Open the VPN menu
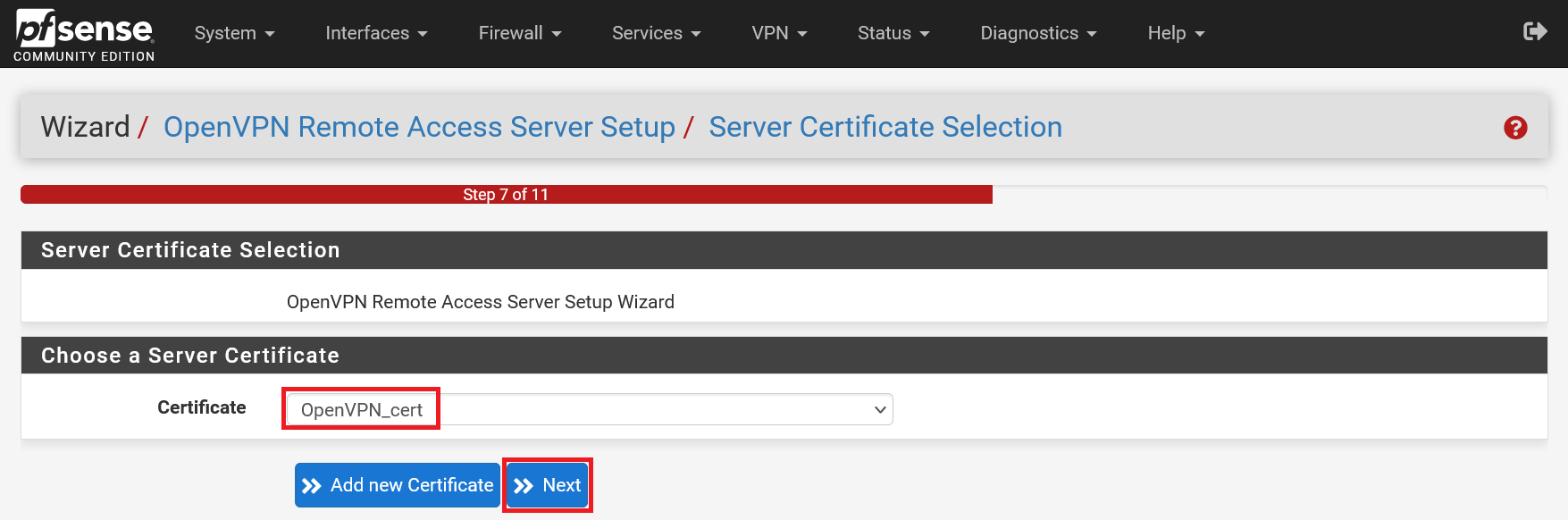1568x520 pixels. tap(779, 33)
